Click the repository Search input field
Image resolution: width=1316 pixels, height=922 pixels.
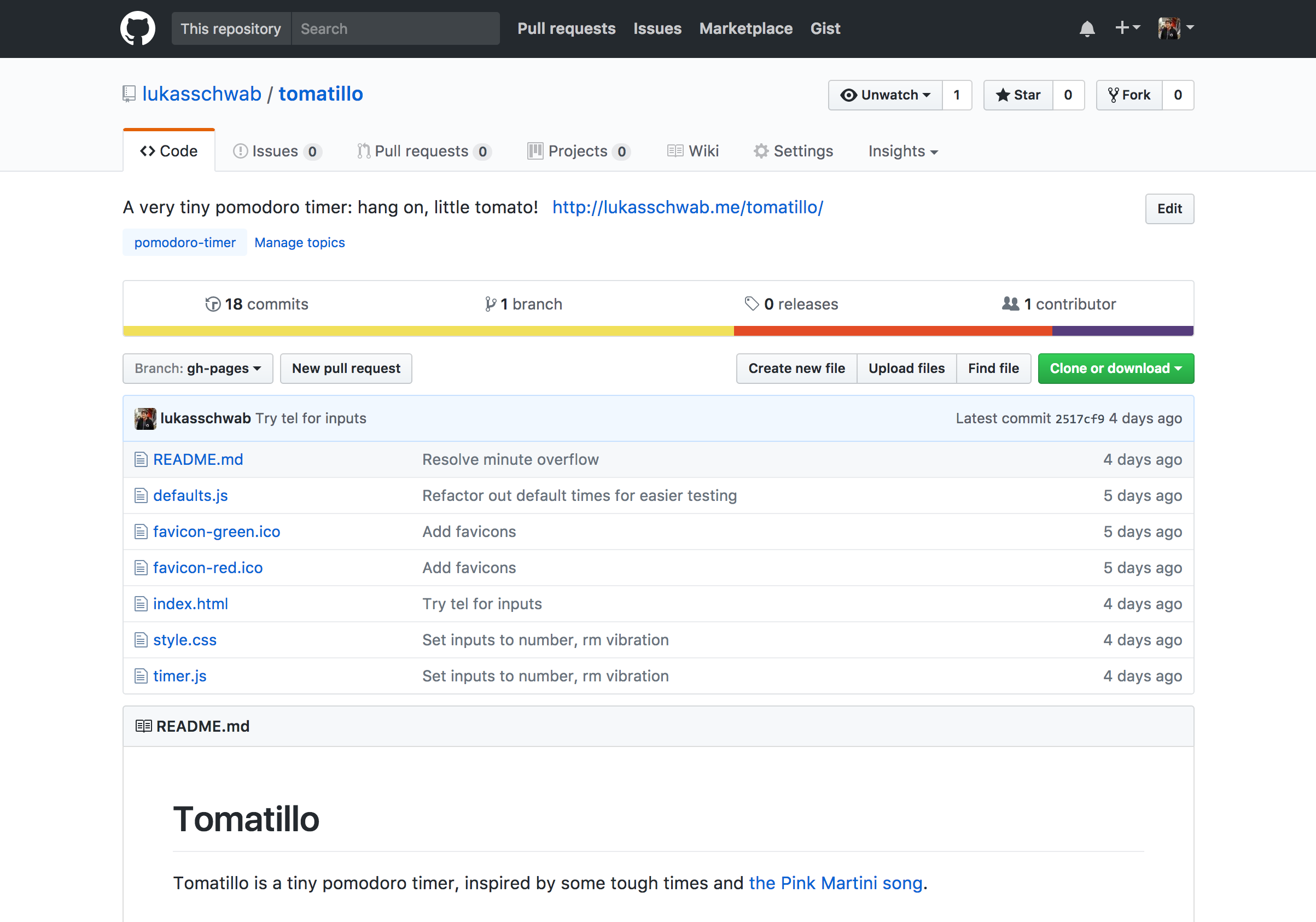point(395,28)
